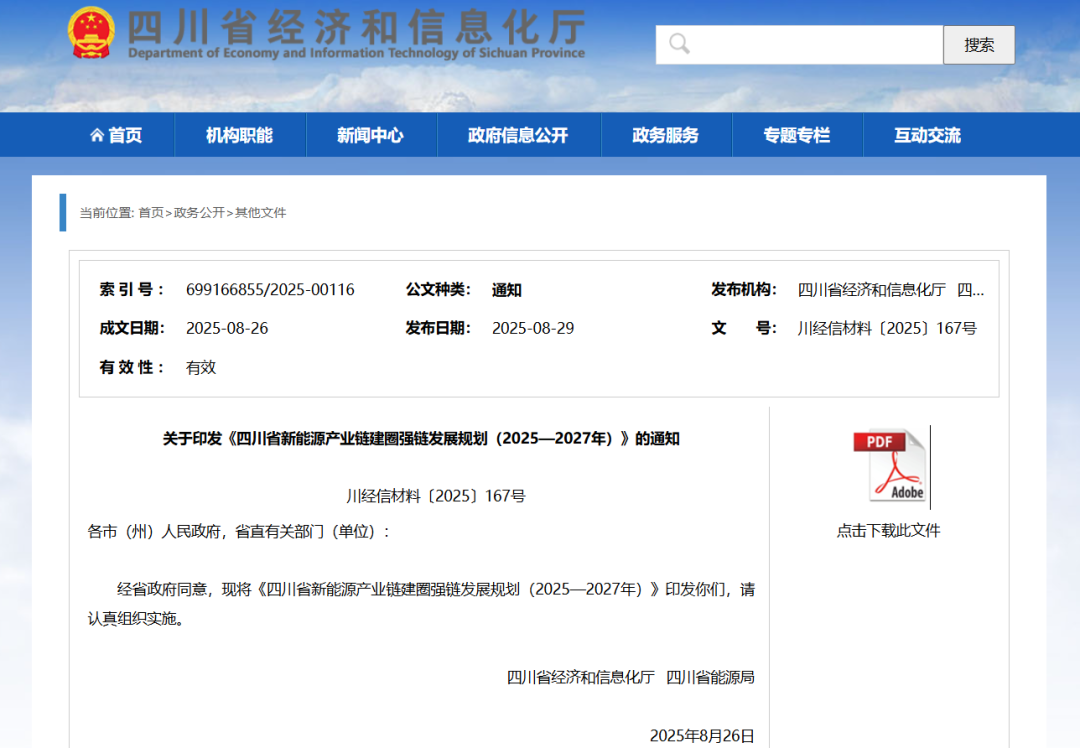Click the 发布机构 field label
This screenshot has height=748, width=1080.
[744, 289]
